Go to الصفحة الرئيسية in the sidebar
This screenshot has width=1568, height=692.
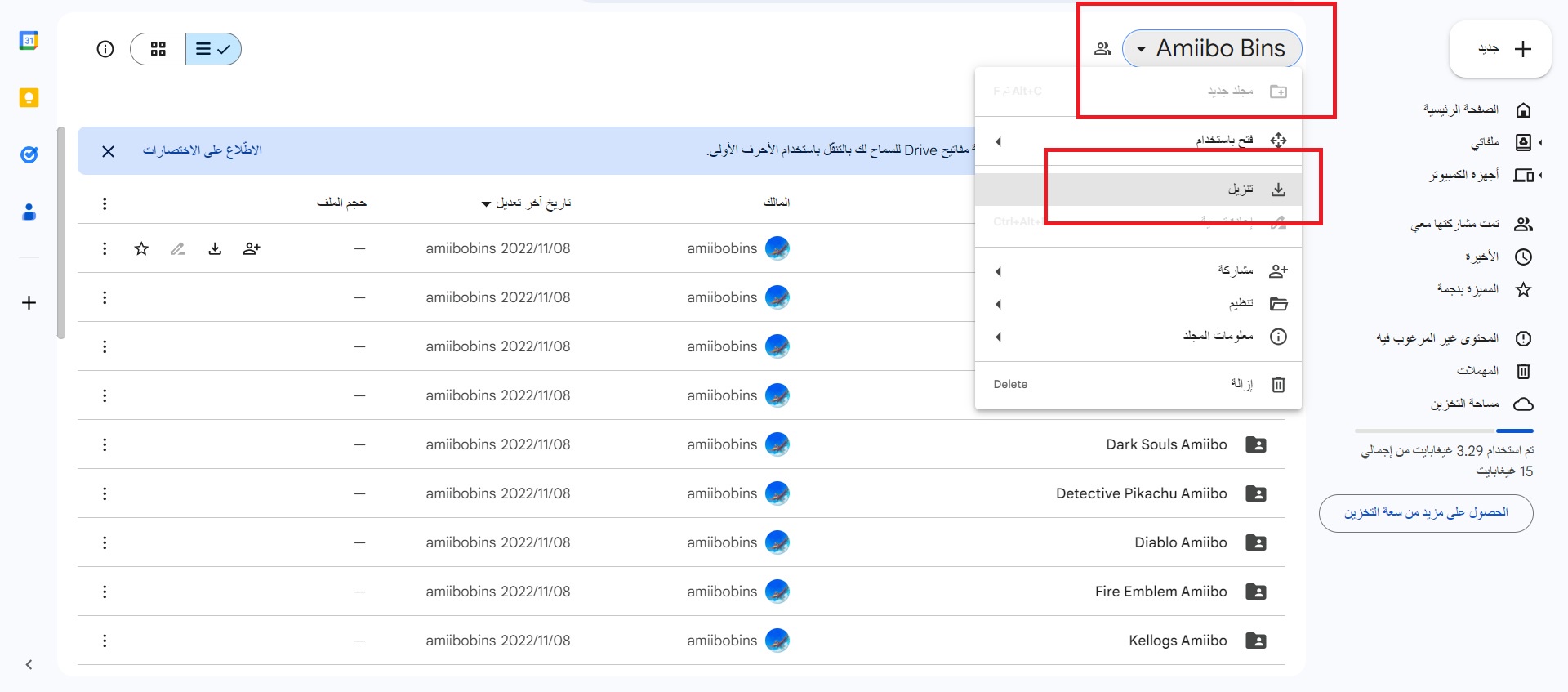pyautogui.click(x=1460, y=109)
